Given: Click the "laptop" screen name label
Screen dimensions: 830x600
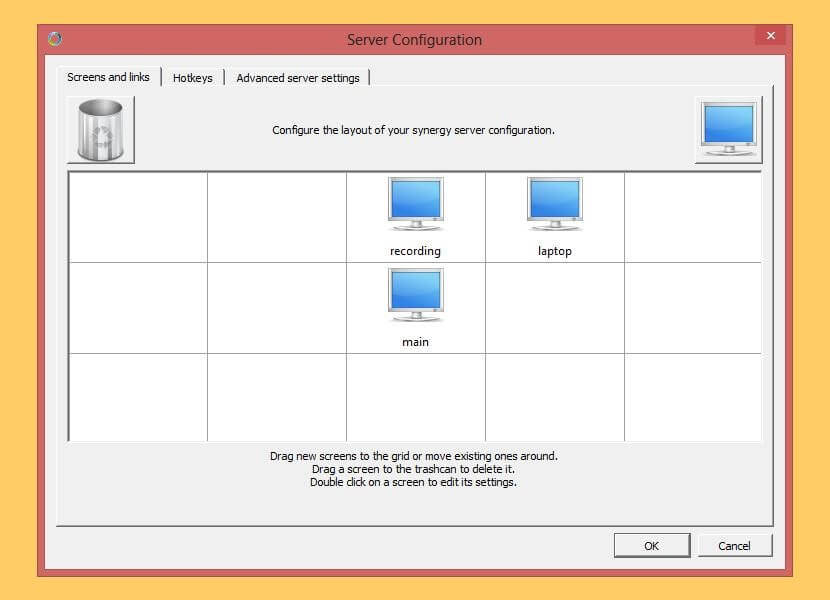Looking at the screenshot, I should click(x=554, y=251).
